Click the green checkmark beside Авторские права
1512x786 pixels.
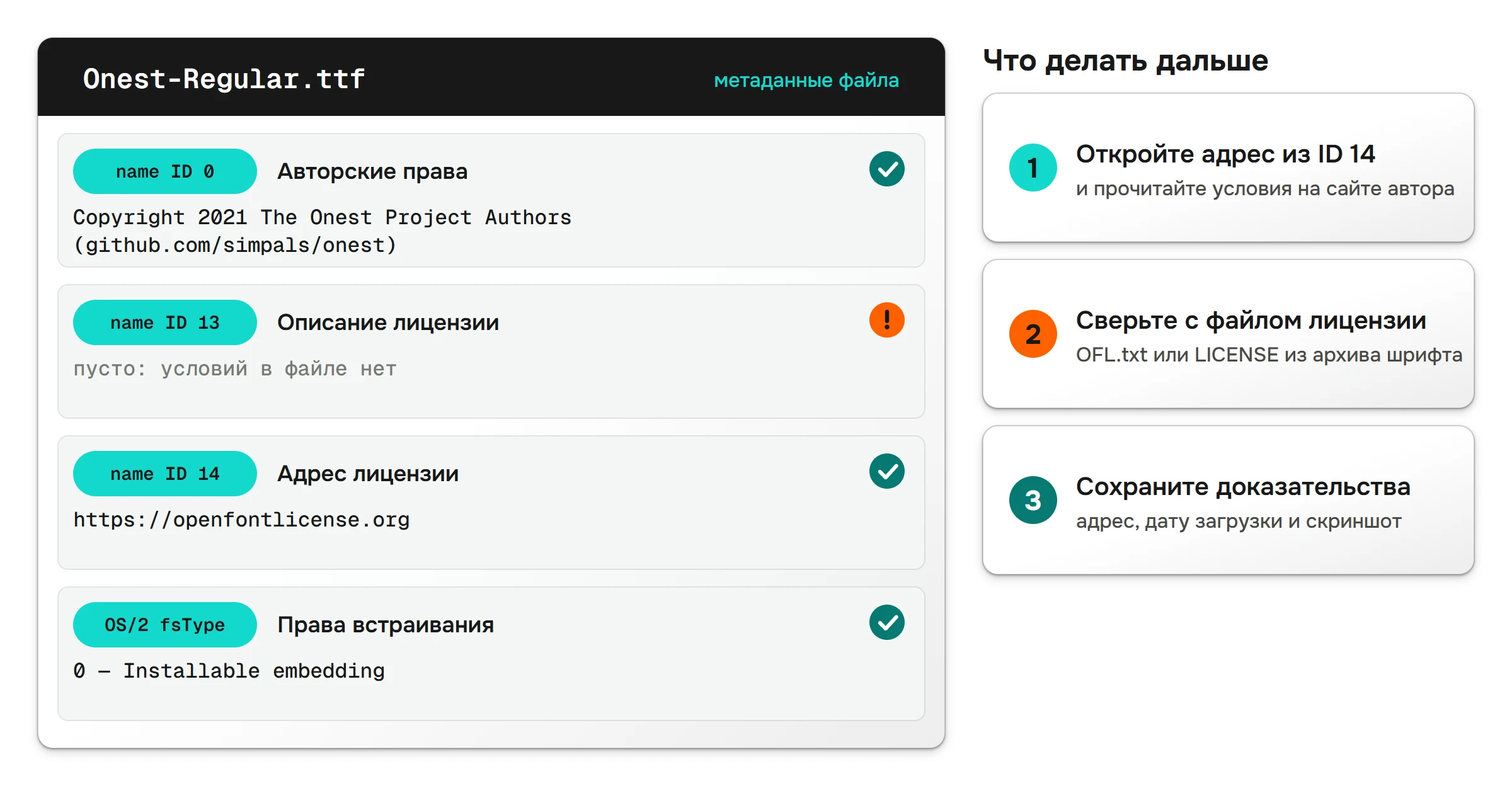coord(886,169)
